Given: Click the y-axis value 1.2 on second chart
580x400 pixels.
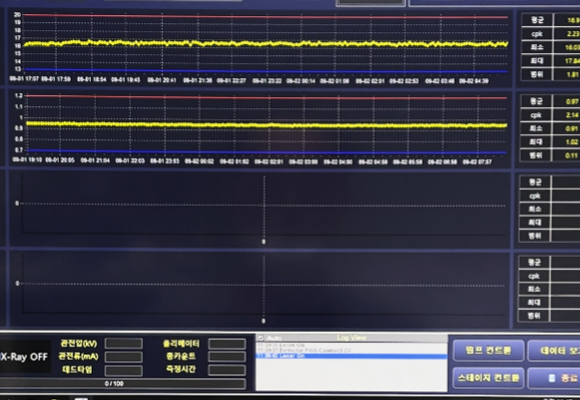Looking at the screenshot, I should coord(18,95).
